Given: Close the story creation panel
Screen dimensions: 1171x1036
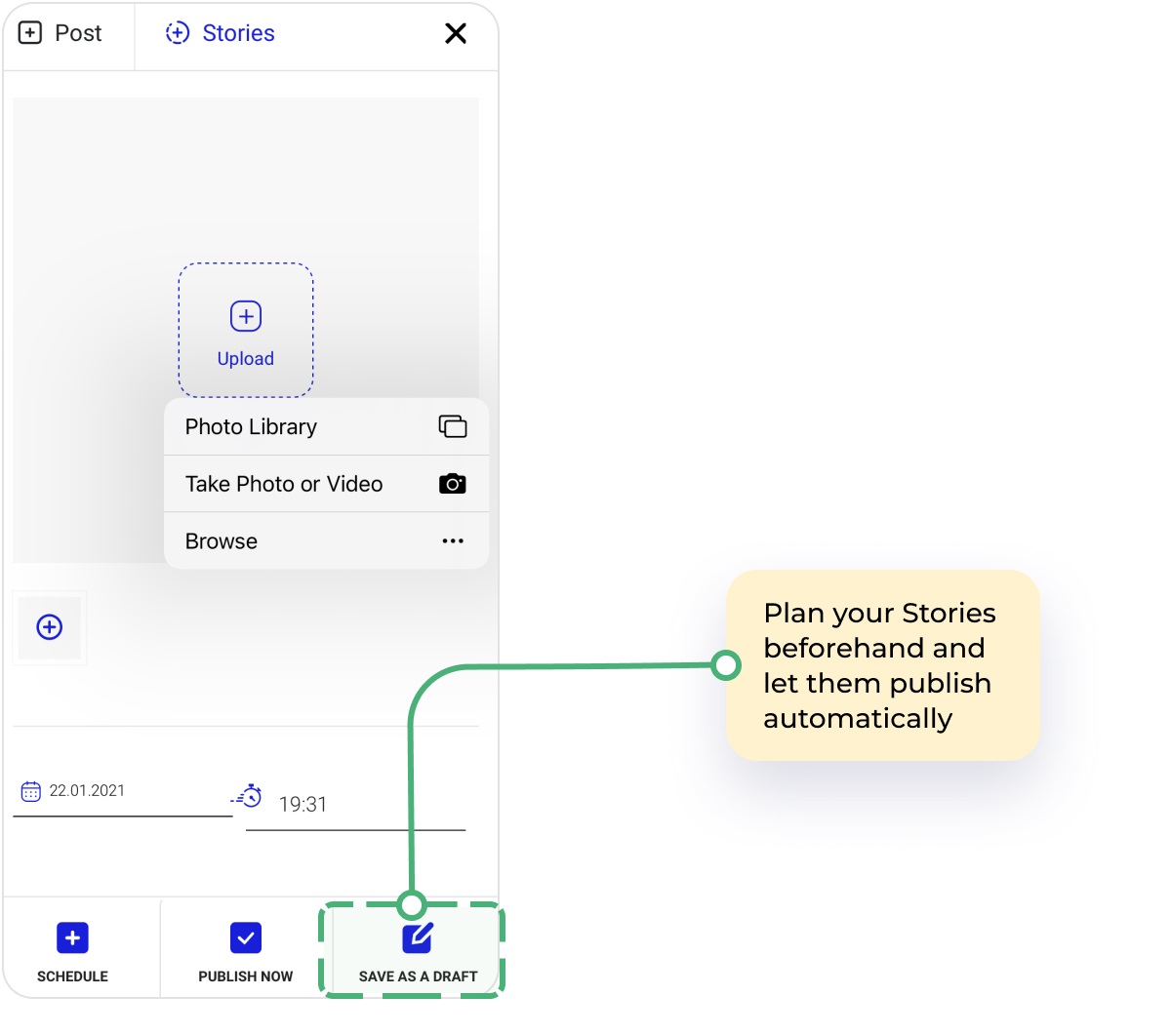Looking at the screenshot, I should [456, 33].
